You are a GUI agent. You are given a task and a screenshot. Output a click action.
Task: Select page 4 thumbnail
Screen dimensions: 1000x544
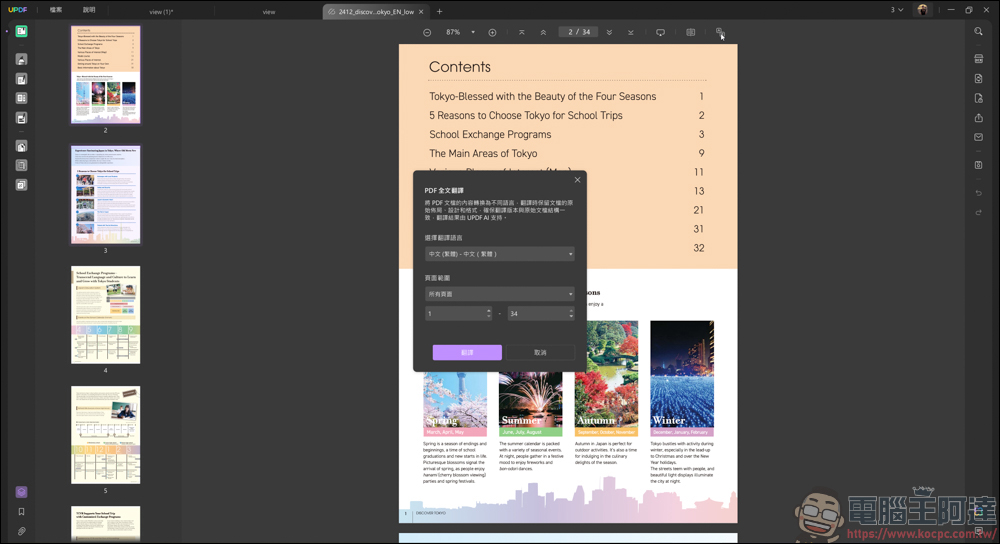coord(106,315)
